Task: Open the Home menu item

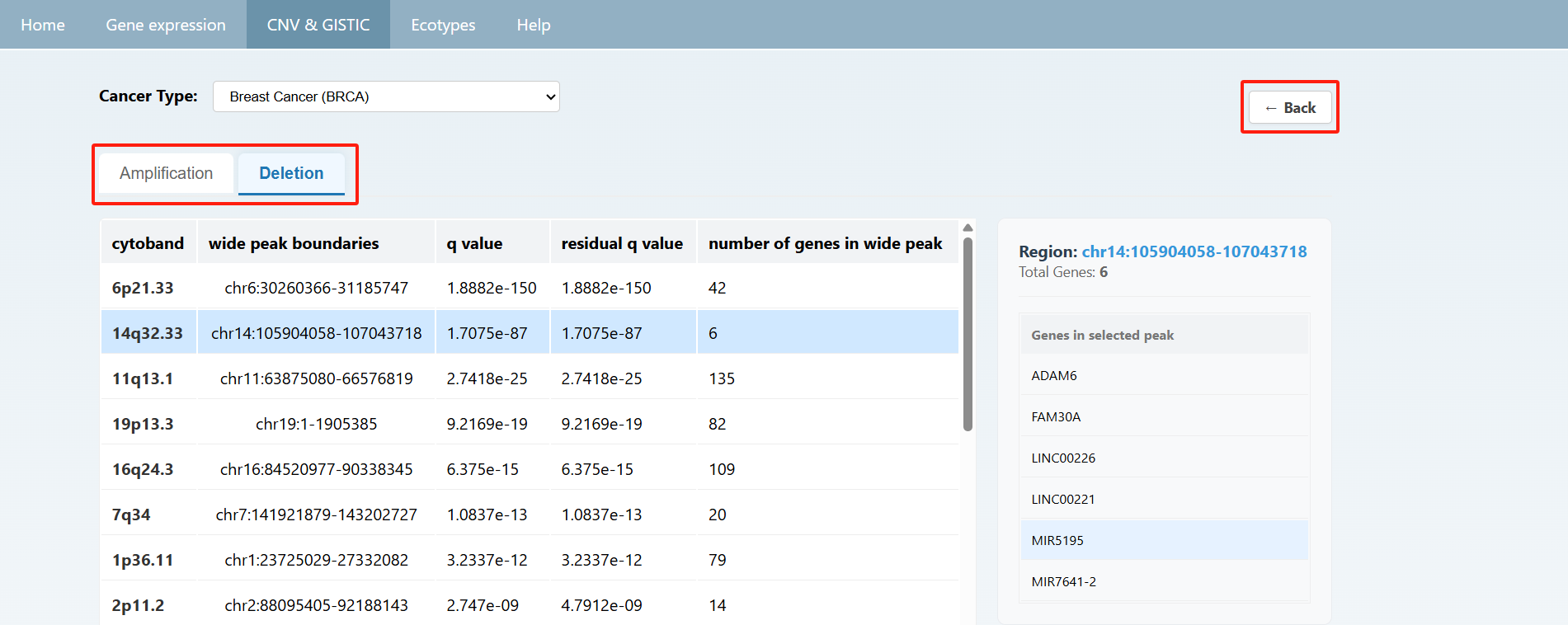Action: tap(43, 25)
